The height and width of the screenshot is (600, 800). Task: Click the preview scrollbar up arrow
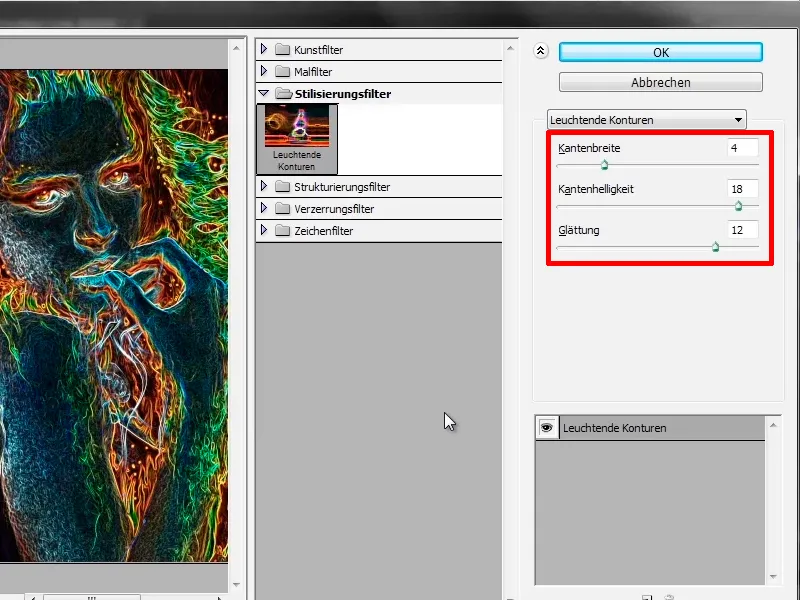(x=236, y=48)
